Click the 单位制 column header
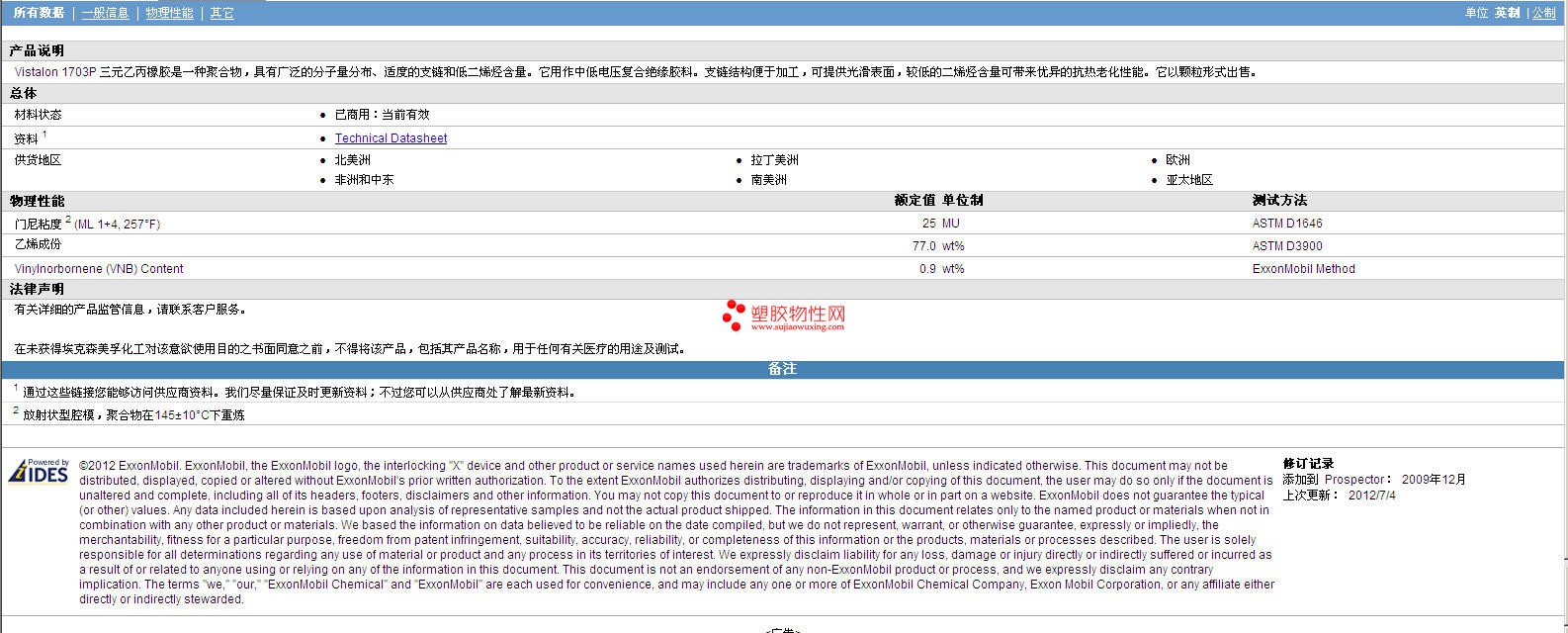Image resolution: width=1568 pixels, height=633 pixels. click(963, 201)
